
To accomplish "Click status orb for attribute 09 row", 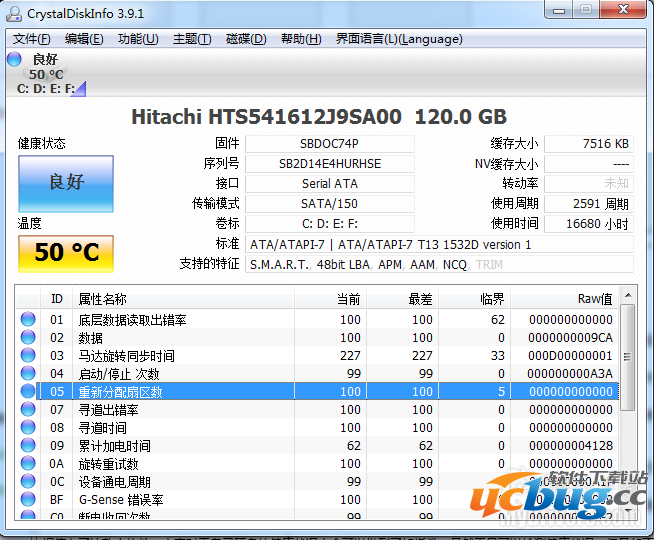I will [x=28, y=446].
